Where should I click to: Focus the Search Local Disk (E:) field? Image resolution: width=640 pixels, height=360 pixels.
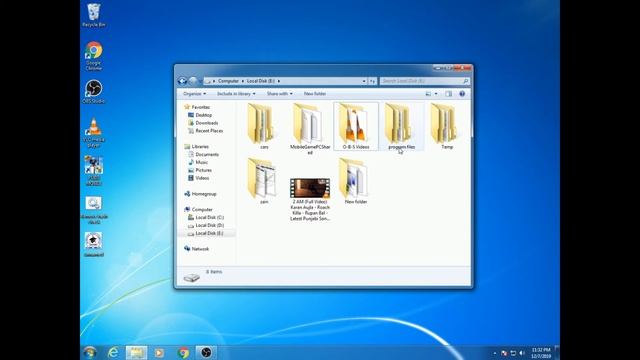coord(424,81)
